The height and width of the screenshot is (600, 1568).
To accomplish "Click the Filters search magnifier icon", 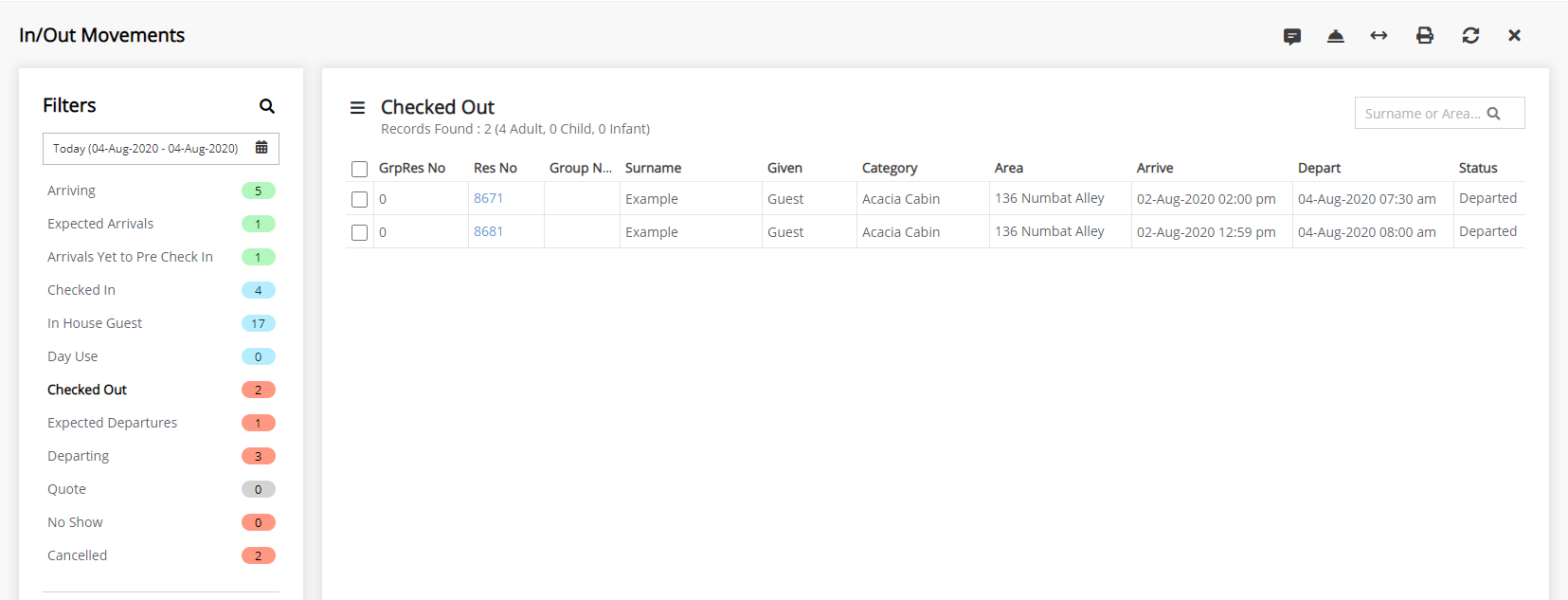I will point(267,106).
